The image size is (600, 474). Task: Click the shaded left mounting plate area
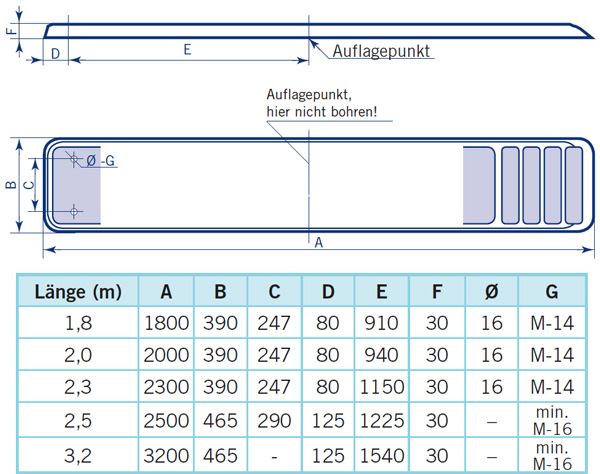pos(78,186)
